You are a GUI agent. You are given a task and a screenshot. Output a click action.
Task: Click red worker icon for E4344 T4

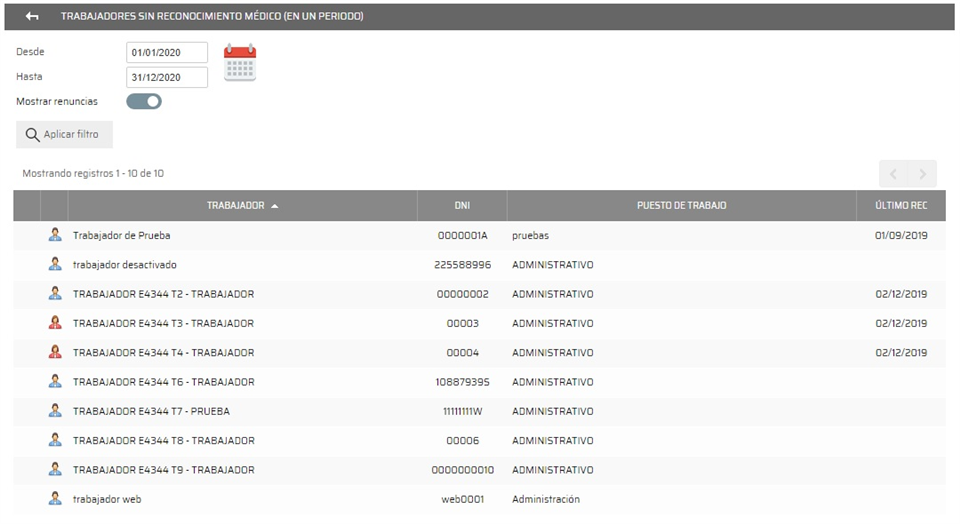click(55, 352)
